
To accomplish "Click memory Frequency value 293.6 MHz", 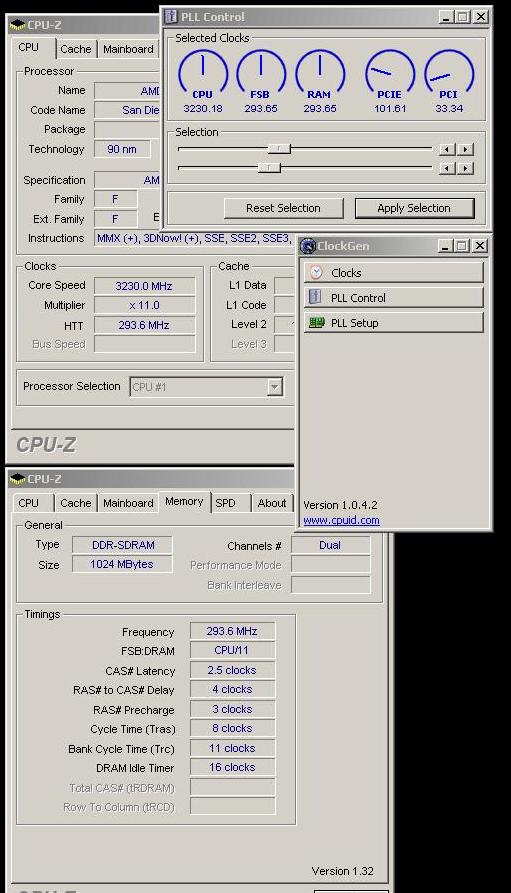I will pos(232,631).
